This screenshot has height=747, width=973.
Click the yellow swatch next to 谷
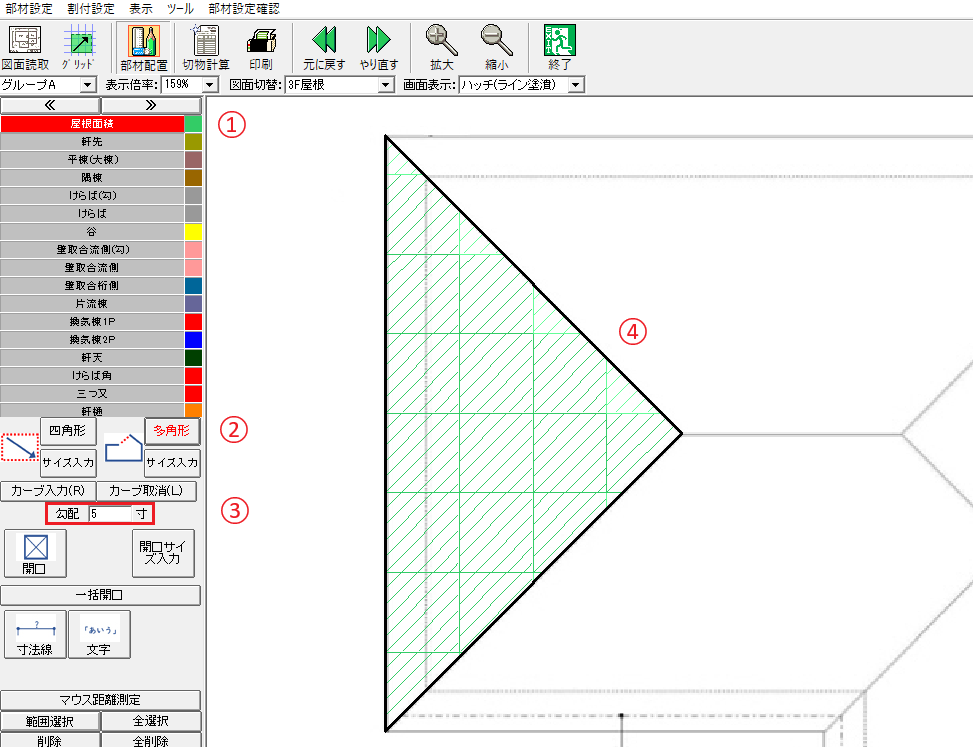click(x=194, y=232)
